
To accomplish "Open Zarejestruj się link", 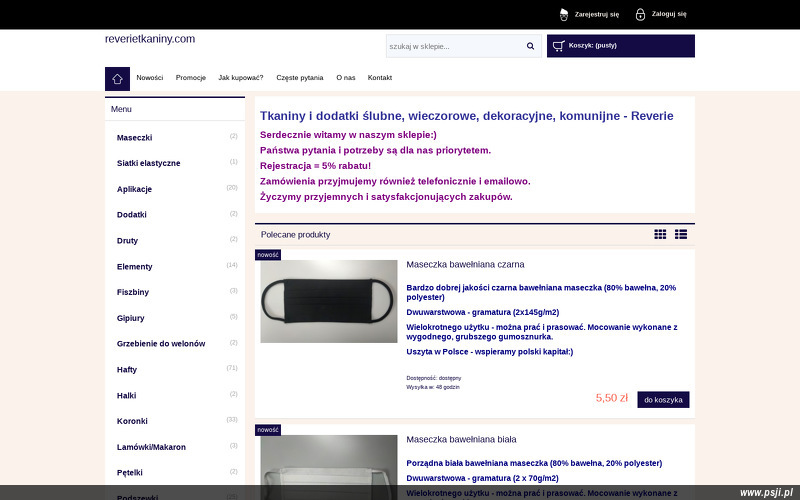I will pyautogui.click(x=596, y=14).
